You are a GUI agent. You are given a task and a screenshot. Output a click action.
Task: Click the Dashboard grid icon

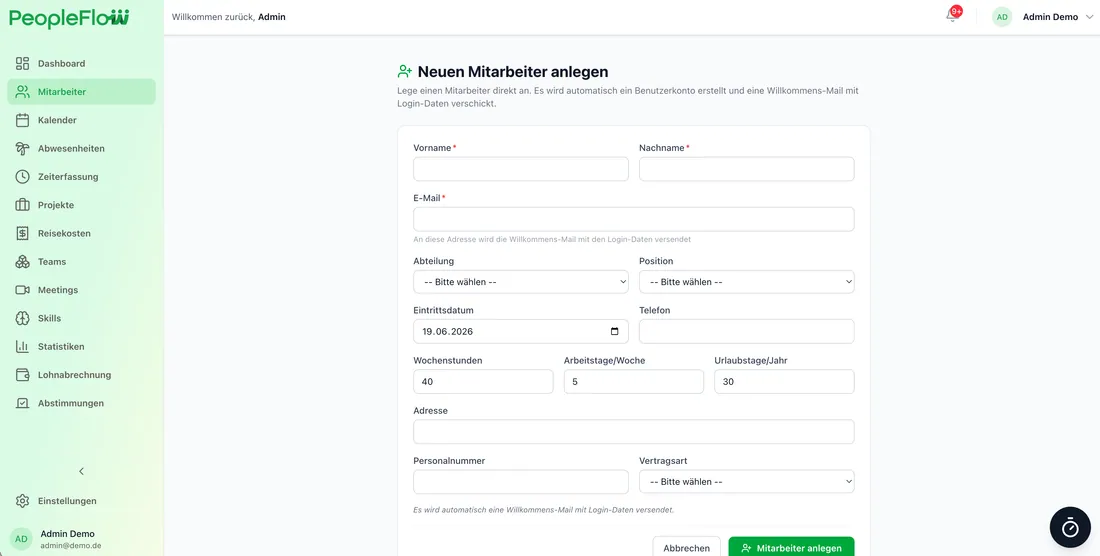tap(22, 63)
